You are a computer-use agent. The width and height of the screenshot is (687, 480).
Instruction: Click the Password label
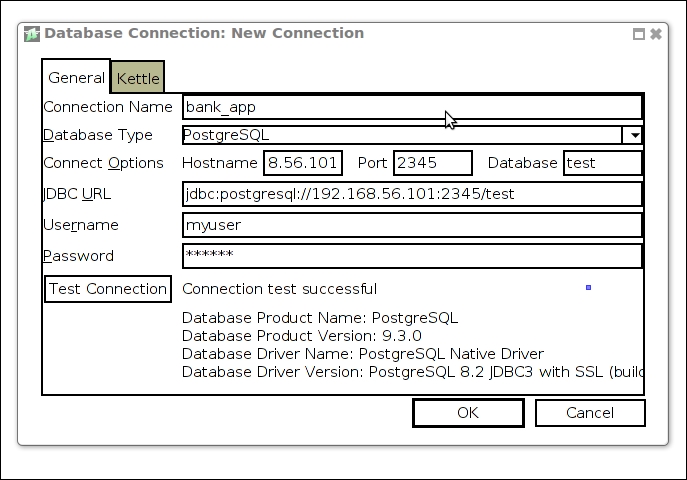pyautogui.click(x=78, y=256)
